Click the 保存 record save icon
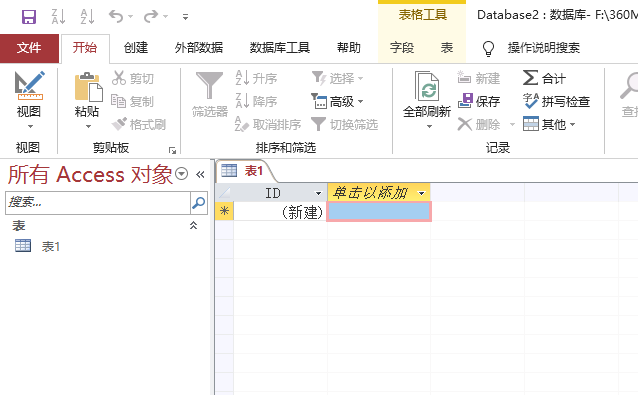 [465, 101]
